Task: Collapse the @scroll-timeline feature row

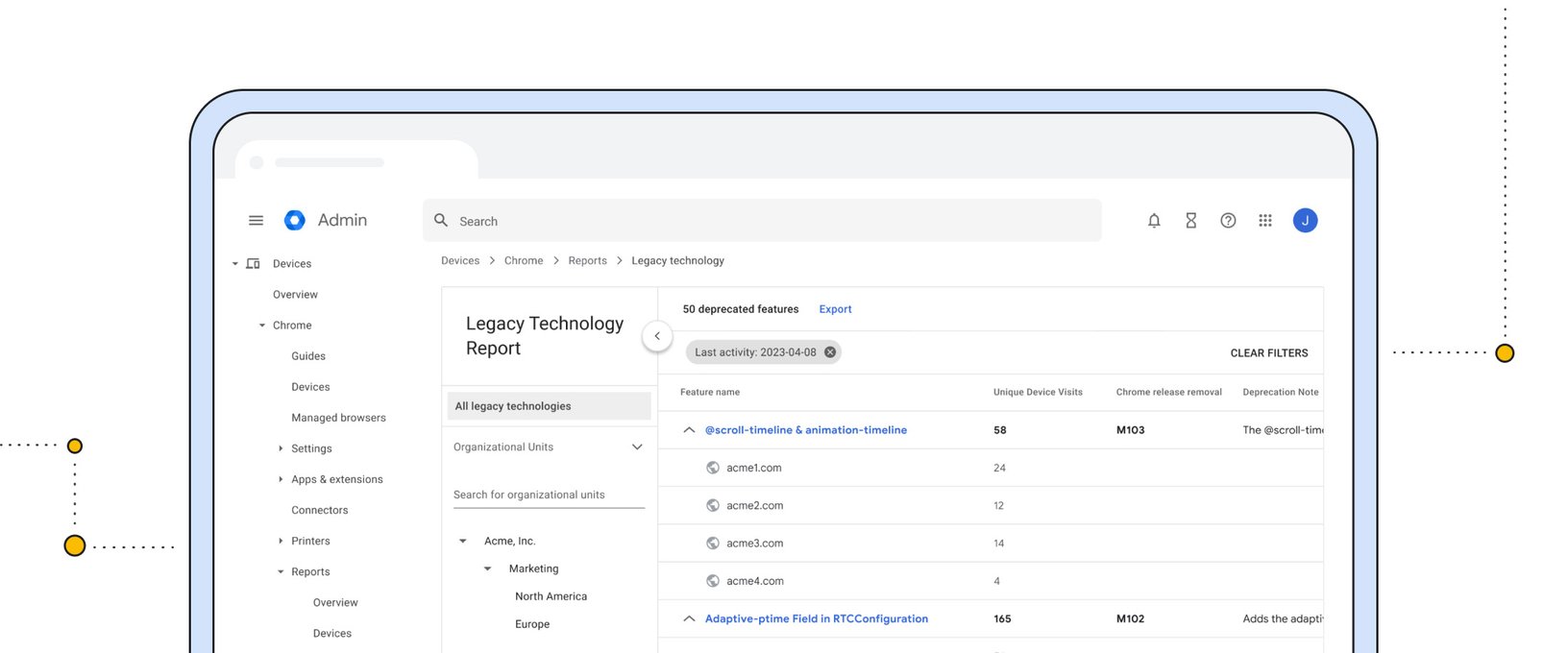Action: click(x=689, y=430)
